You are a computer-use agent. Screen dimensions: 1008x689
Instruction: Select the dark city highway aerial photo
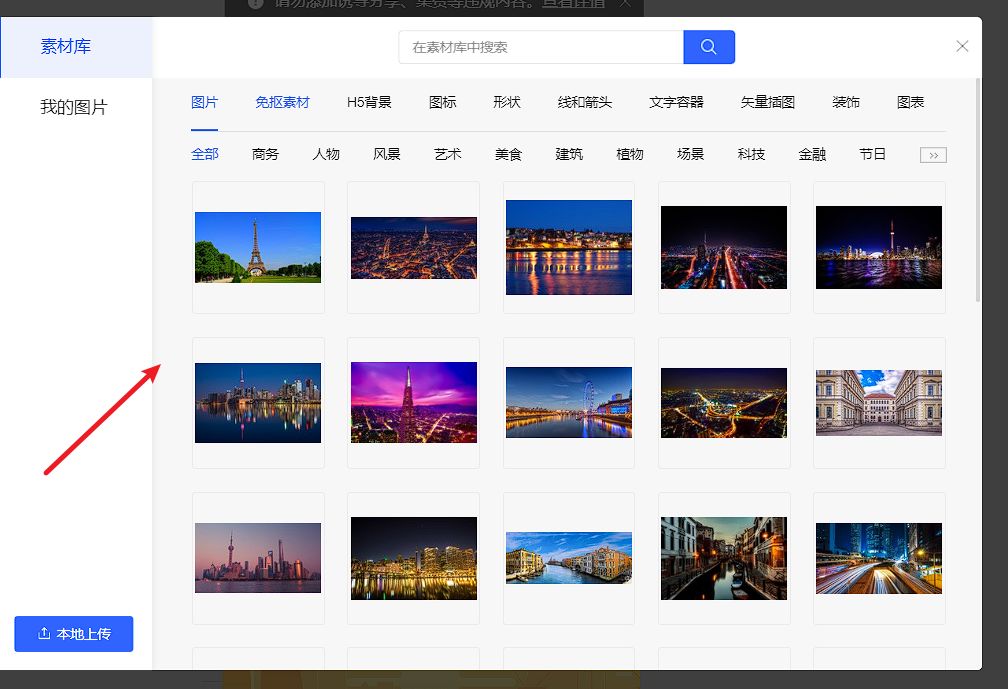(724, 247)
